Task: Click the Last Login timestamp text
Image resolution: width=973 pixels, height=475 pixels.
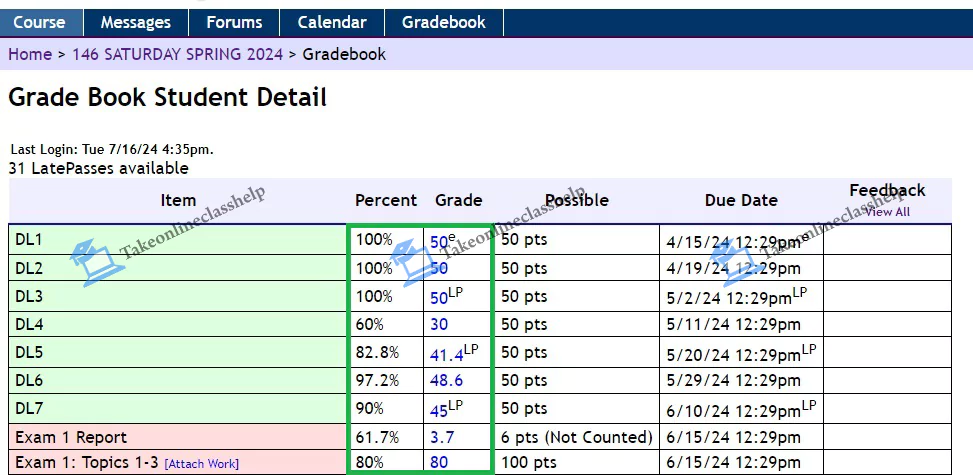Action: (x=112, y=150)
